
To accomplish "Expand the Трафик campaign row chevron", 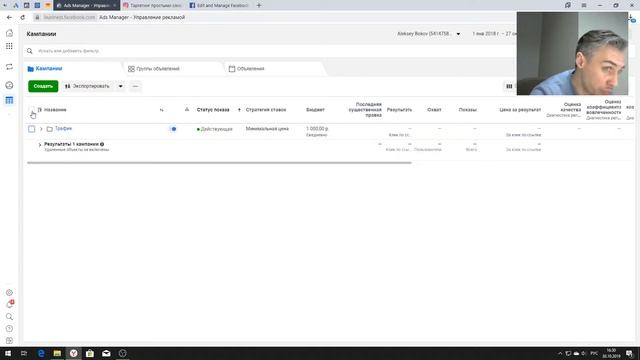I will (x=41, y=129).
